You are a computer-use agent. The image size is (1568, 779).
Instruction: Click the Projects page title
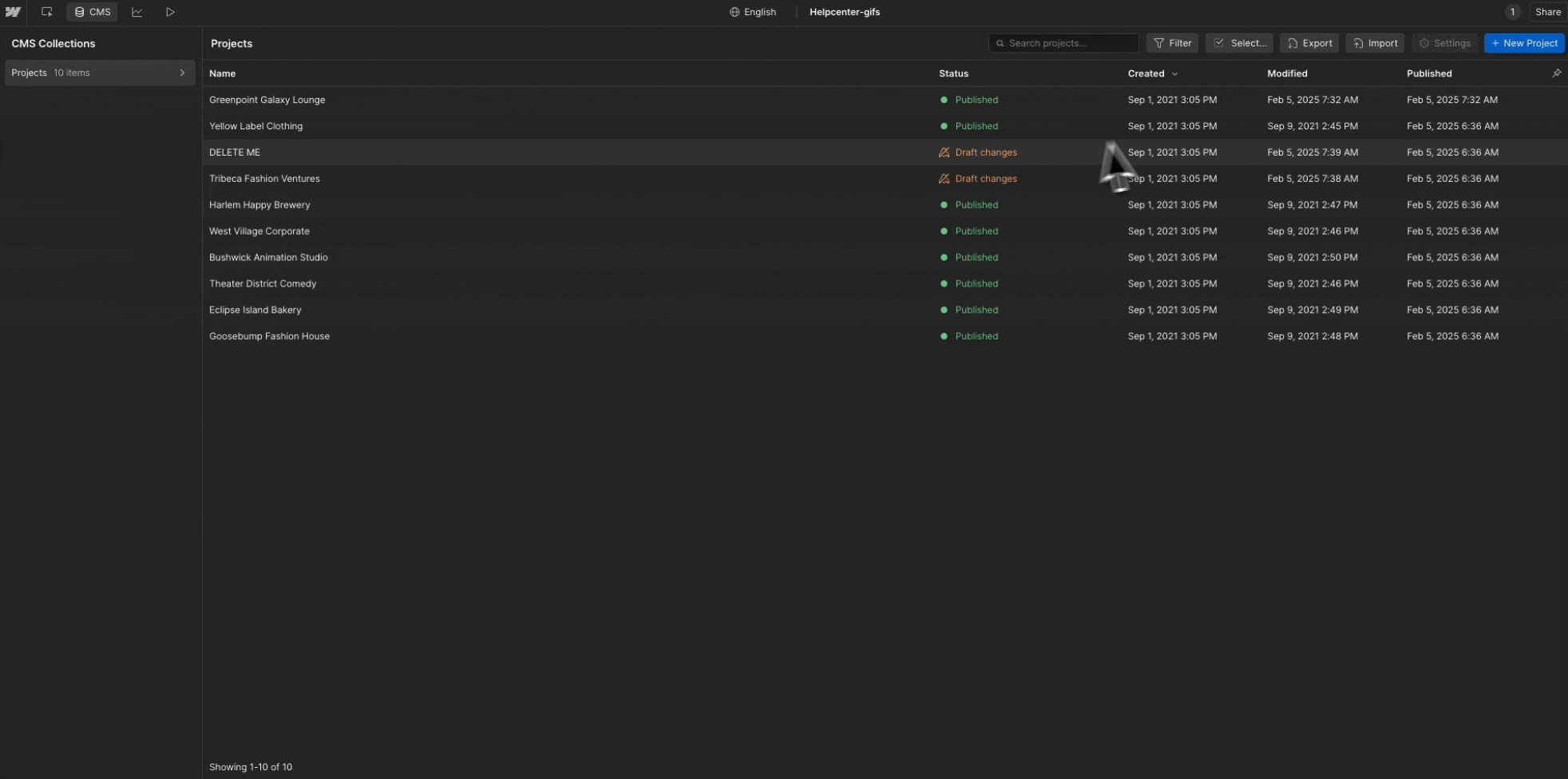(232, 44)
